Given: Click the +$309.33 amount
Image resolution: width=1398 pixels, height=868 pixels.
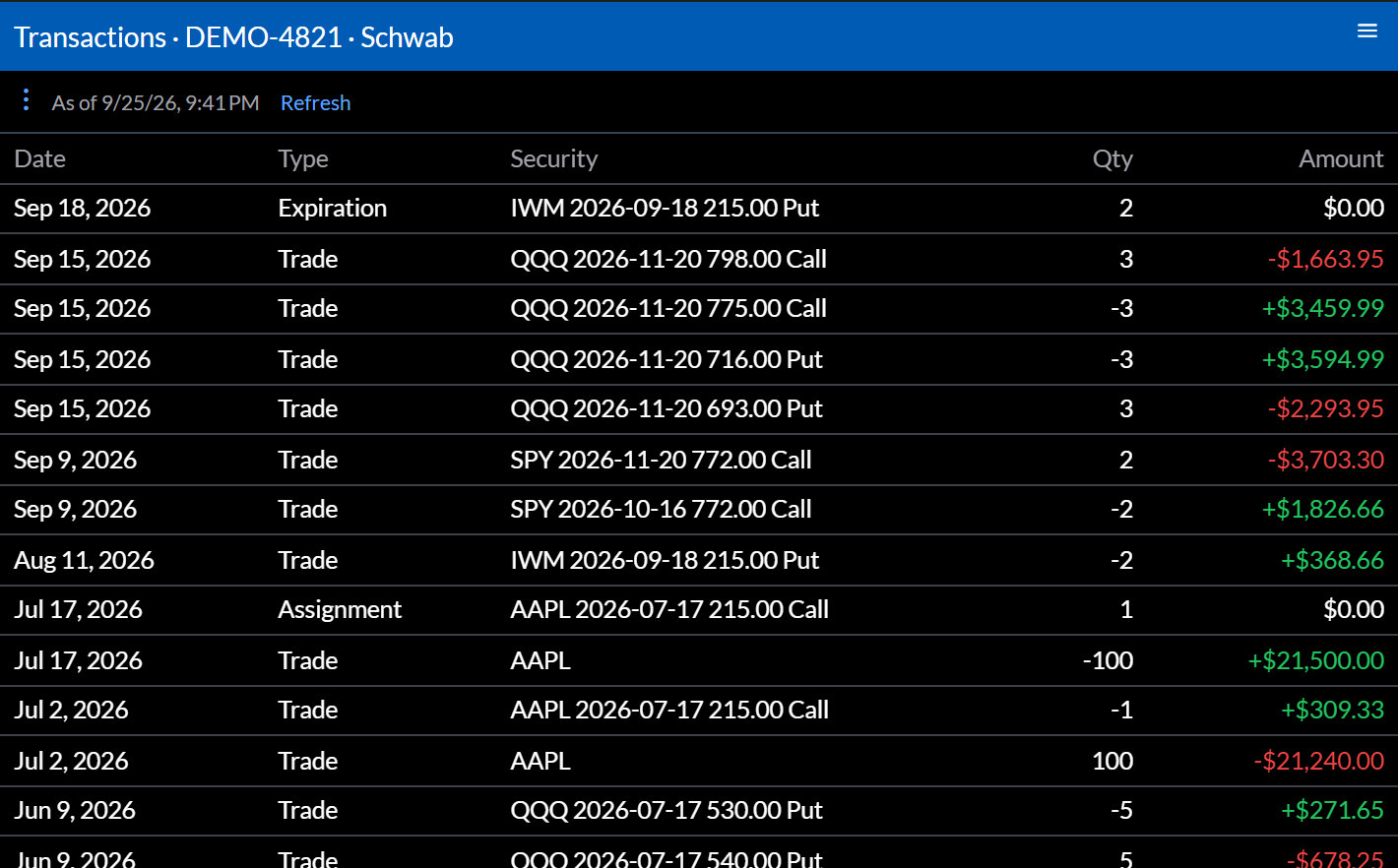Looking at the screenshot, I should tap(1332, 710).
